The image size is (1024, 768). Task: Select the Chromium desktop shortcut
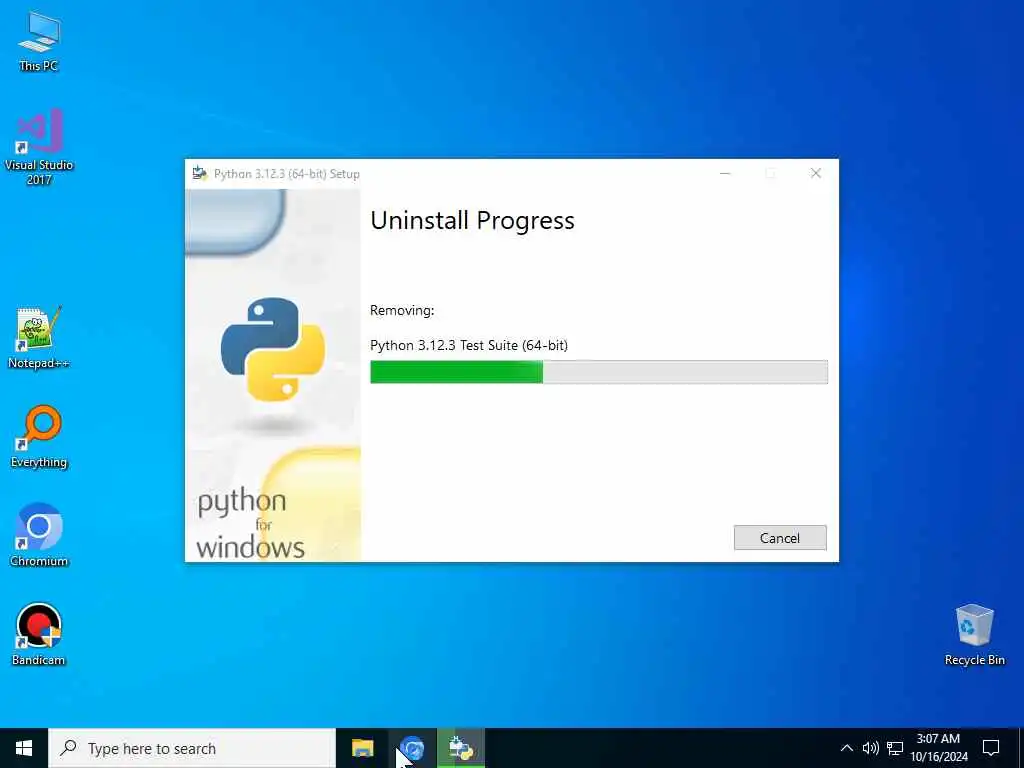click(39, 534)
